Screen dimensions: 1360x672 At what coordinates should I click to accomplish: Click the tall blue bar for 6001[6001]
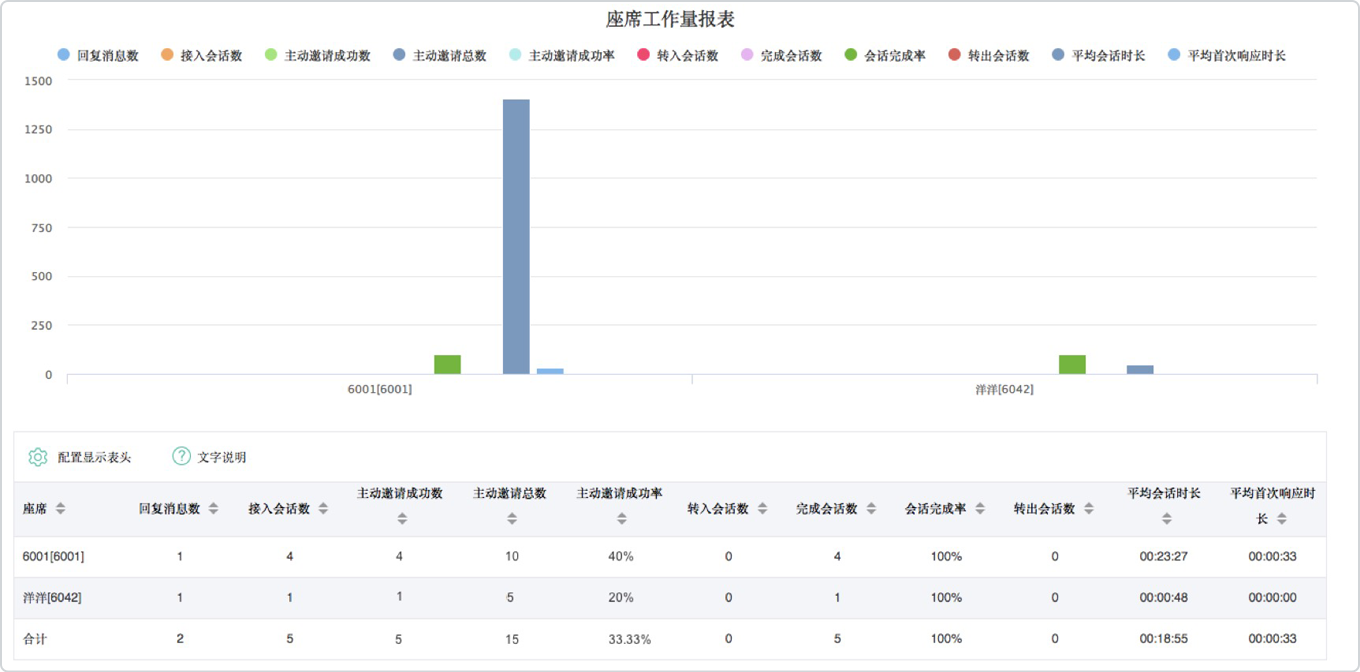tap(516, 237)
